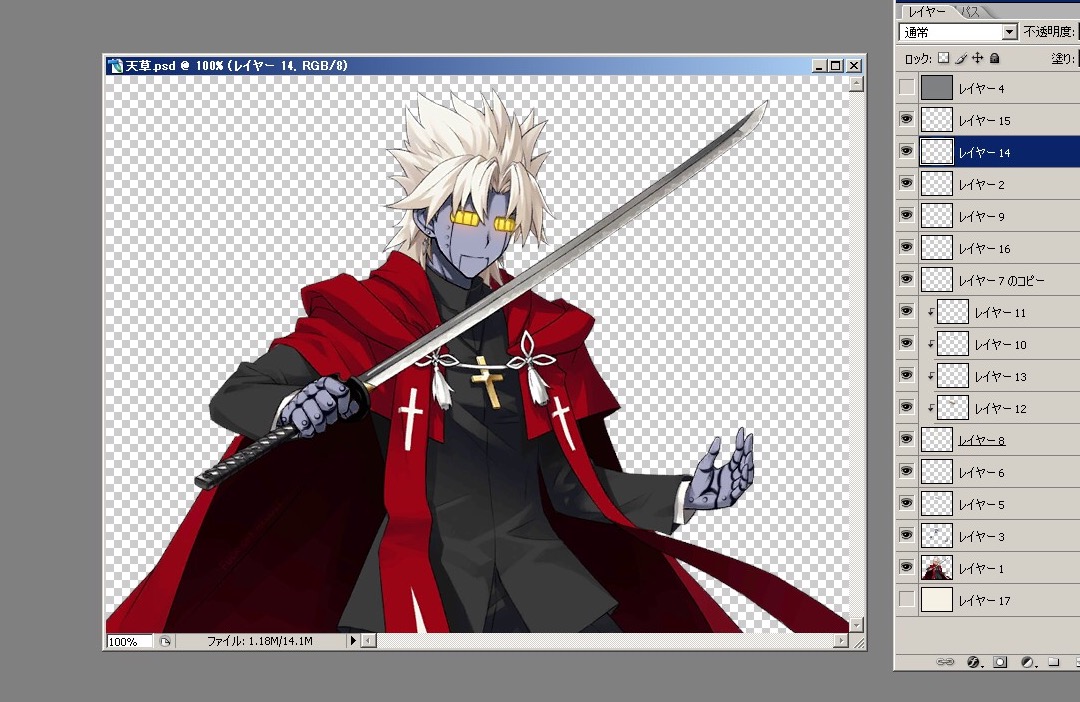This screenshot has height=702, width=1080.
Task: Add a layer mask with the mask icon
Action: [1000, 662]
